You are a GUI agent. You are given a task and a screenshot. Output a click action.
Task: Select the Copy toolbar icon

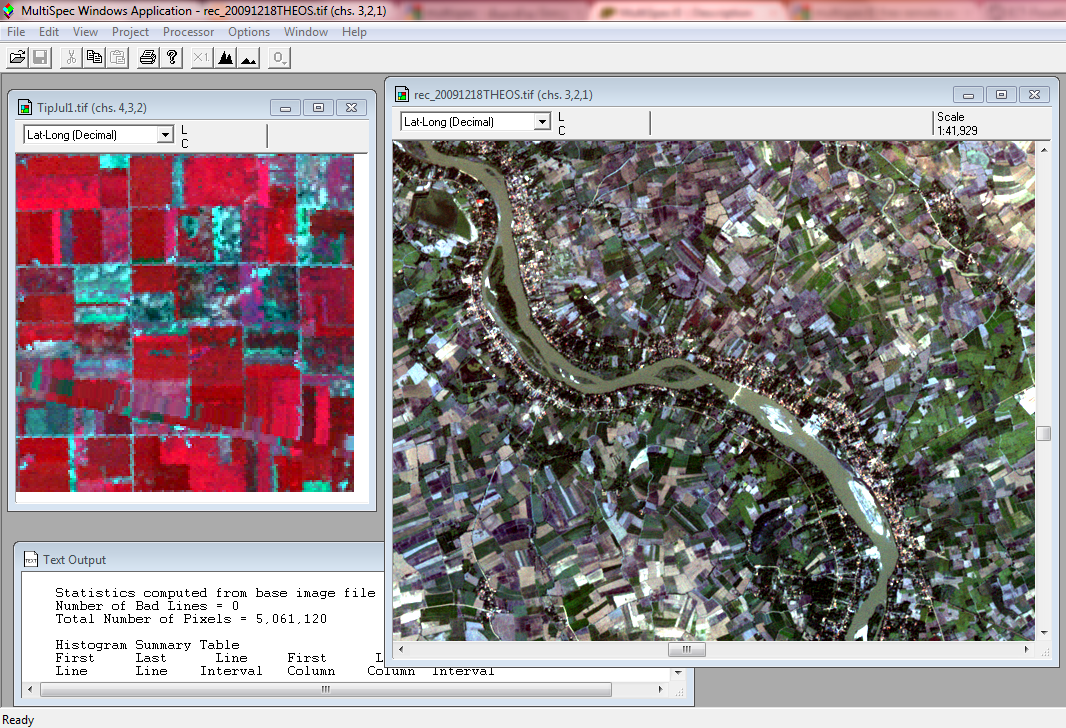pyautogui.click(x=93, y=57)
